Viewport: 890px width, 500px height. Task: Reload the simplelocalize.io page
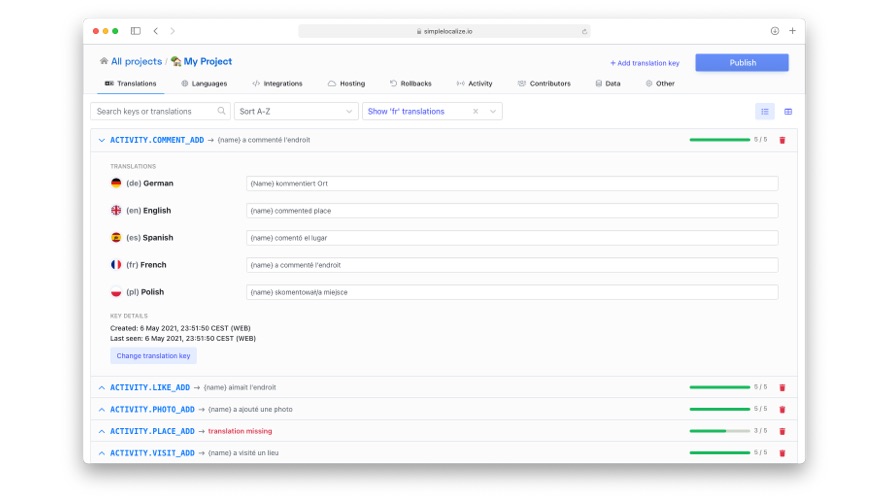coord(584,32)
